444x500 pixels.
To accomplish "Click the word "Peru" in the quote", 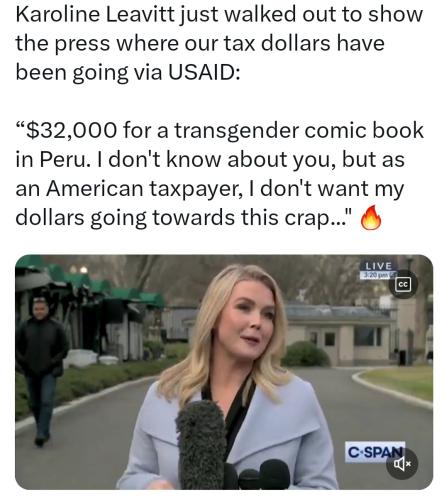I will click(63, 159).
